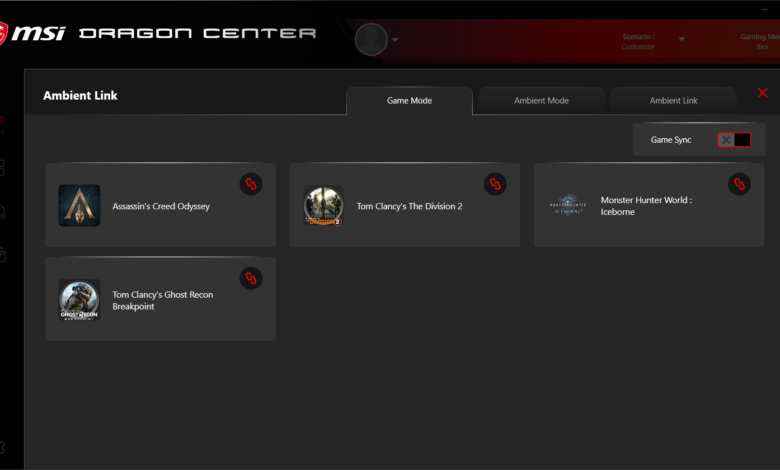Click the user profile avatar

tap(371, 39)
